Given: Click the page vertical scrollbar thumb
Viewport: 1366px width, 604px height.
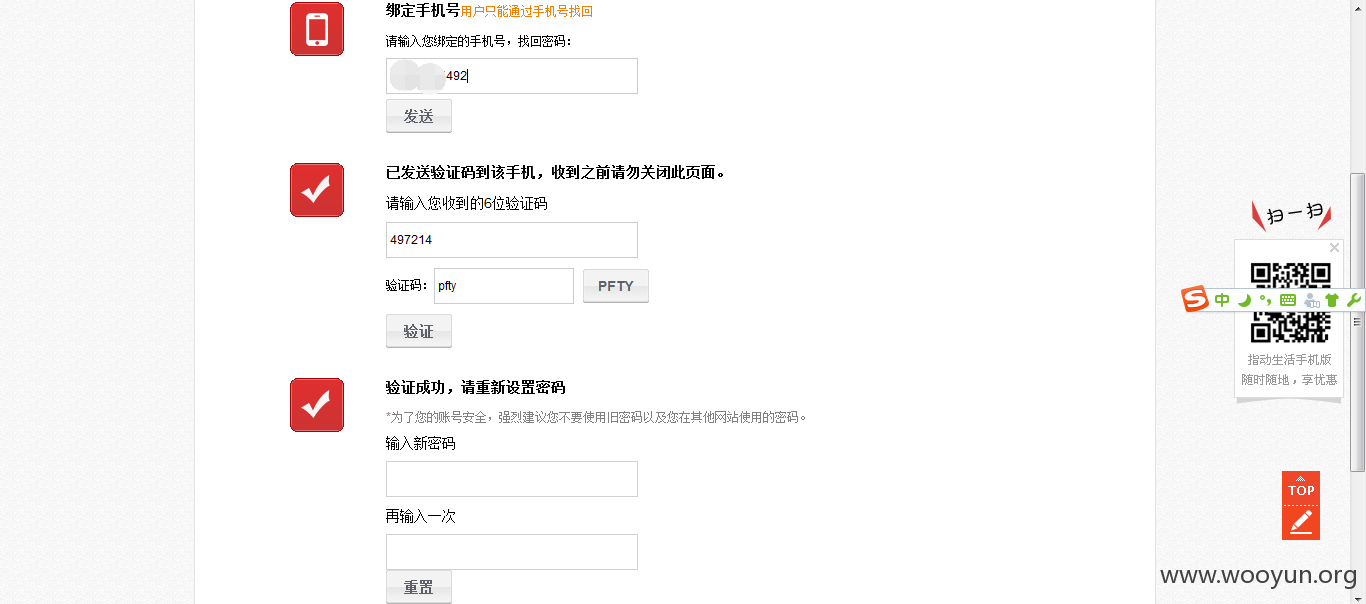Looking at the screenshot, I should (x=1357, y=322).
